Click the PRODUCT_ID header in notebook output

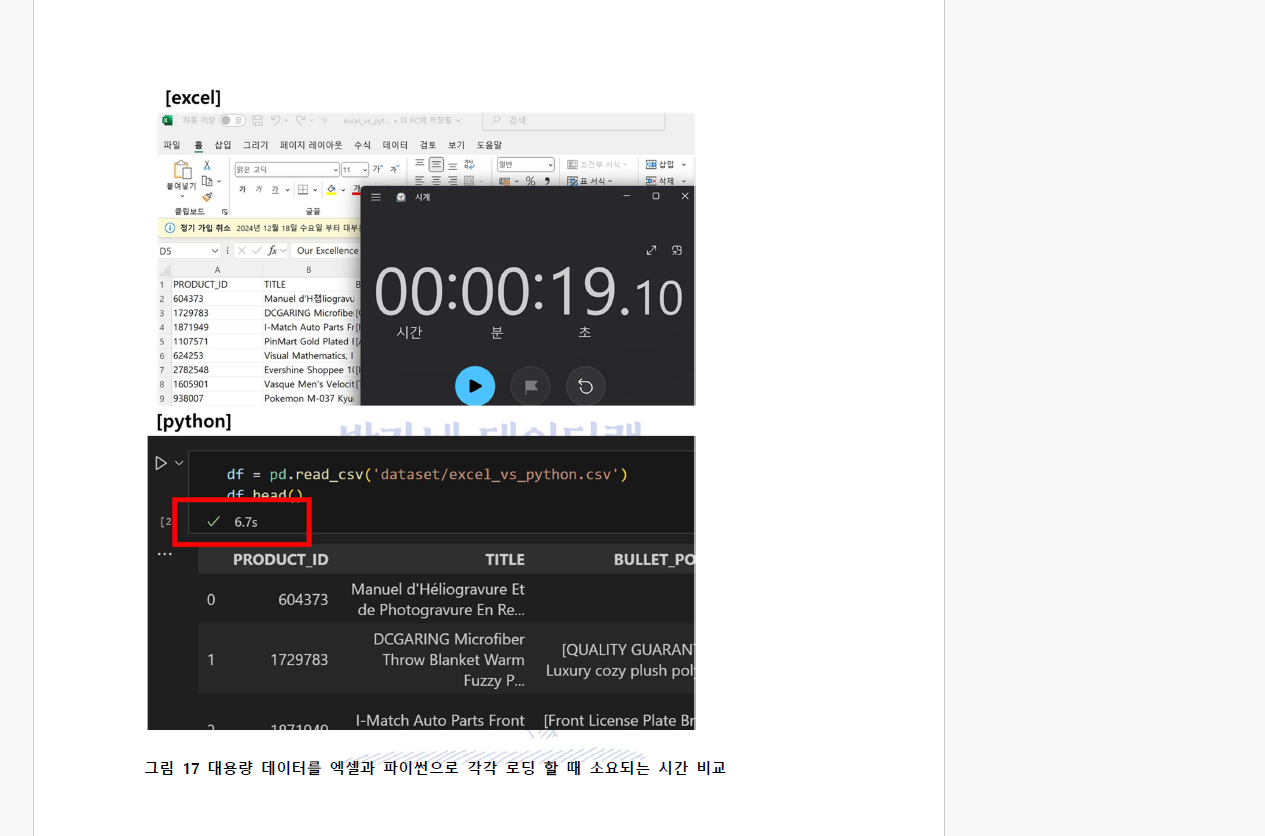[280, 560]
